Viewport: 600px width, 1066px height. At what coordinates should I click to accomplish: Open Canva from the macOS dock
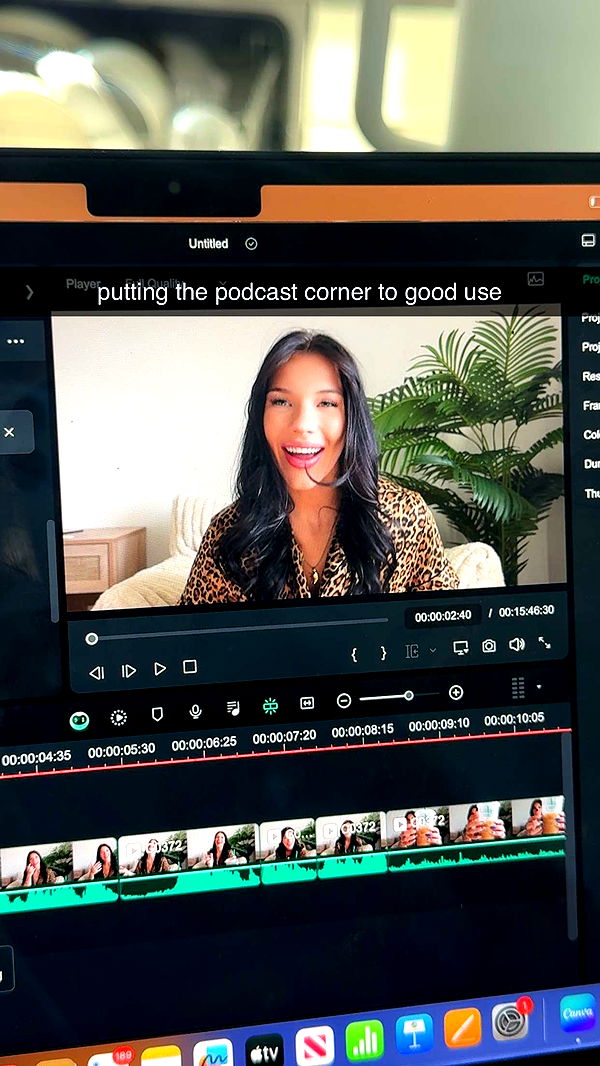point(577,1012)
